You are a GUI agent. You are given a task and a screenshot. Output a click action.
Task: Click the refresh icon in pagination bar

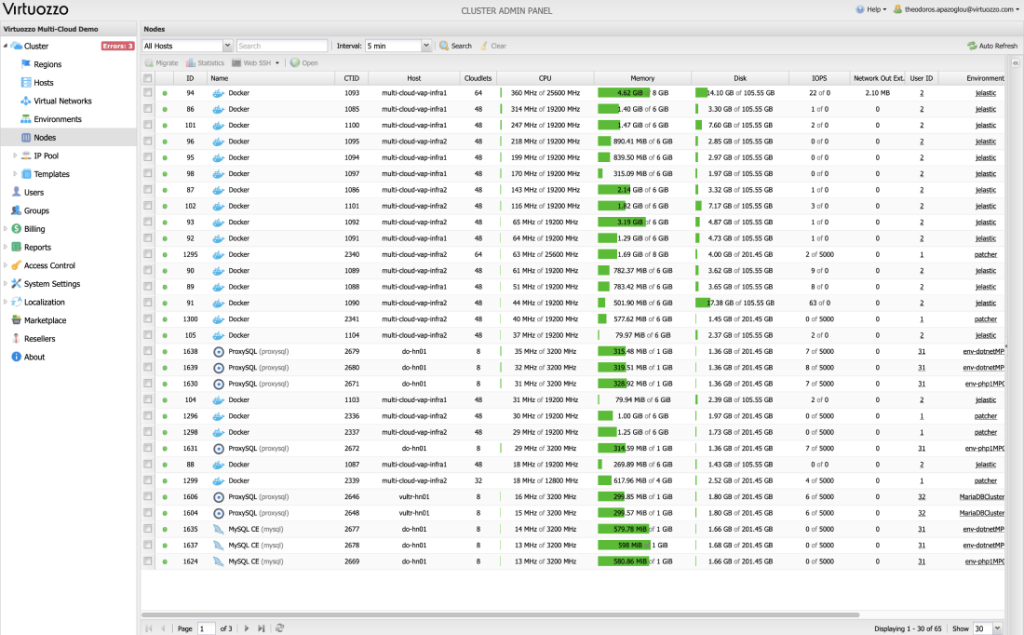pos(280,628)
